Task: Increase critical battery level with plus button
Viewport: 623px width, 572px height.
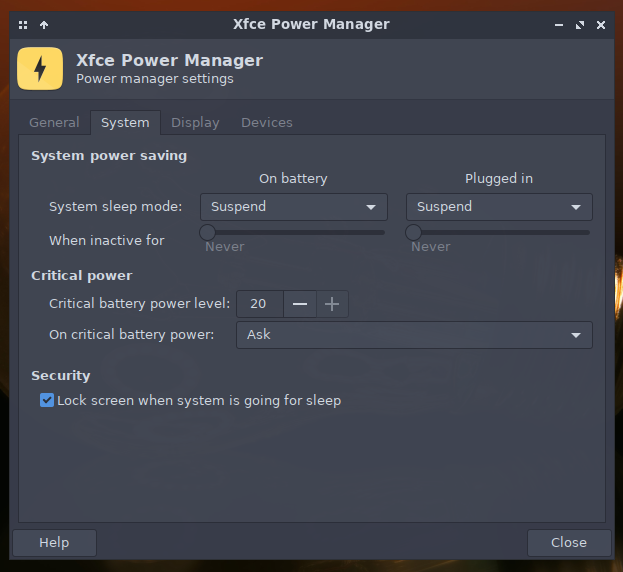Action: coord(332,304)
